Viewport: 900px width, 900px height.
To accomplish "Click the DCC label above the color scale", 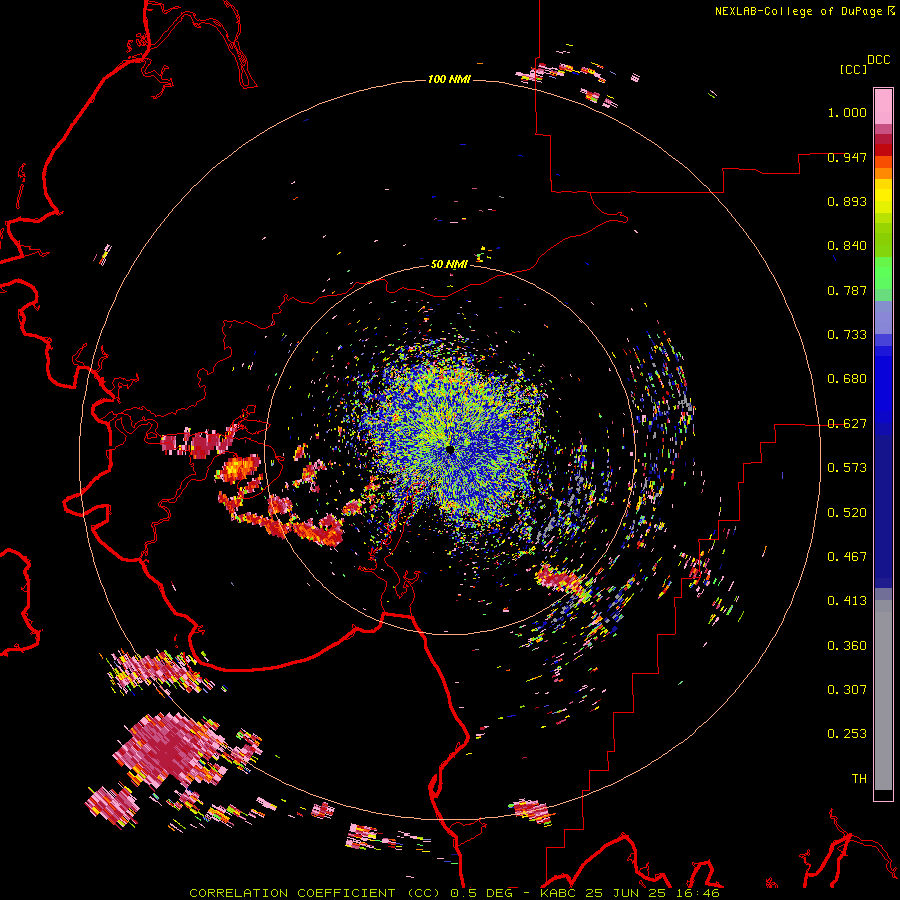I will (x=879, y=60).
